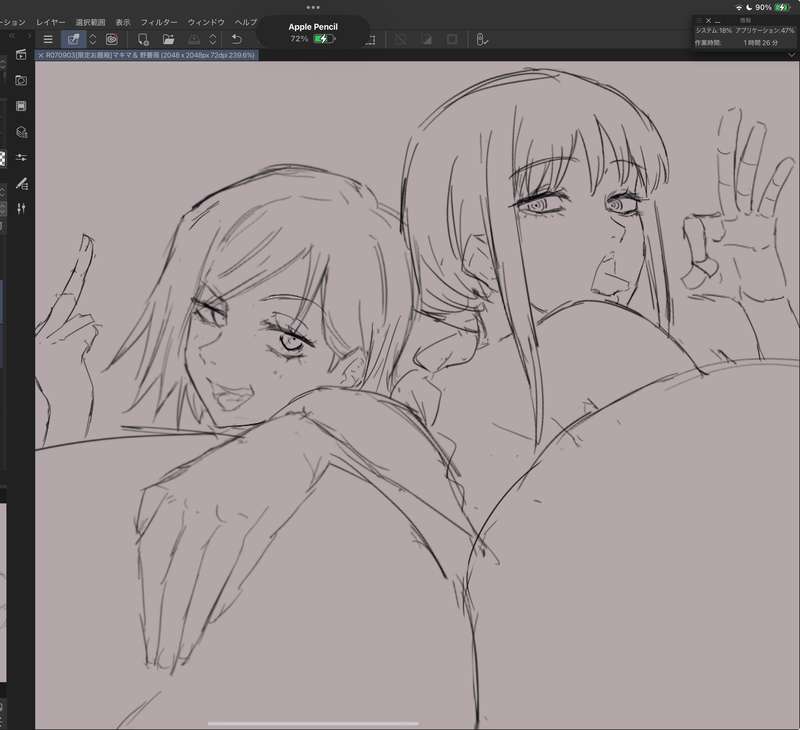Create a new canvas icon
This screenshot has height=730, width=800.
(x=143, y=39)
